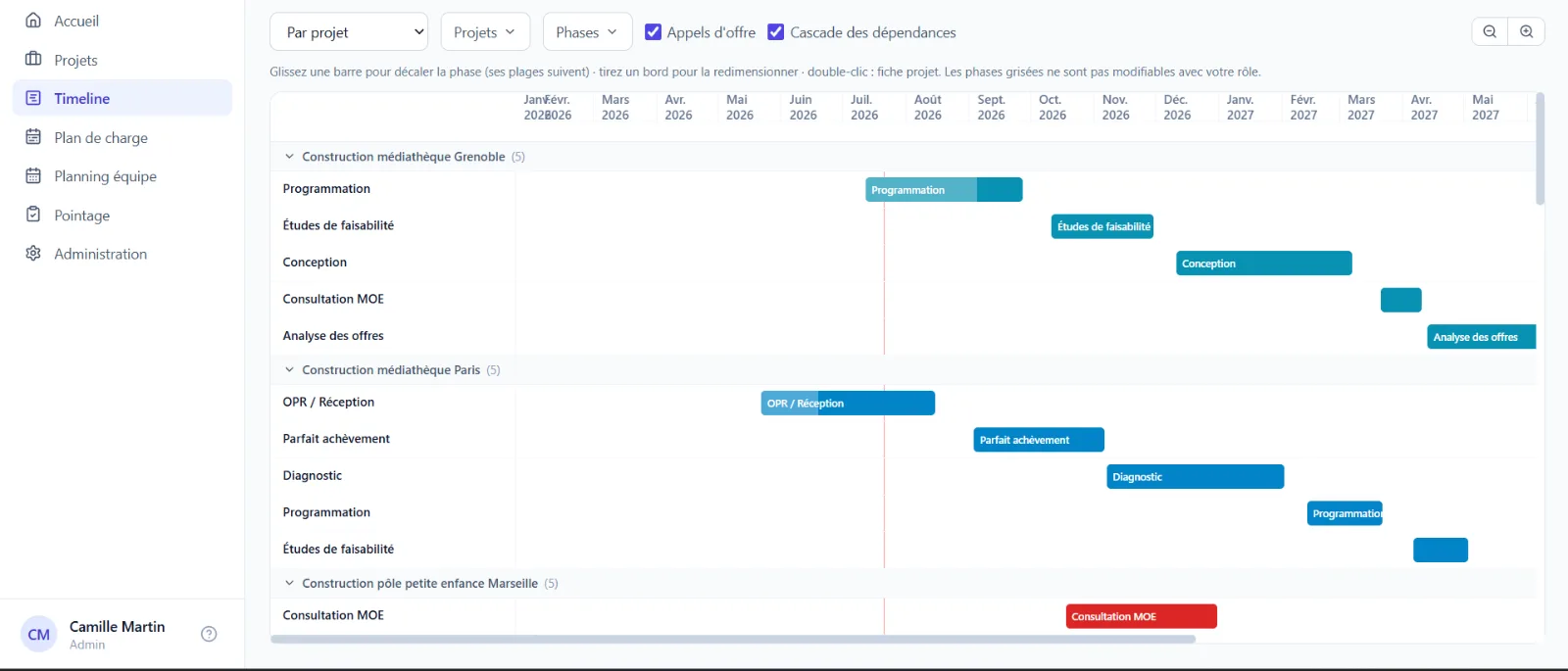
Task: Select the OPR / Réception phase bar
Action: click(x=848, y=404)
